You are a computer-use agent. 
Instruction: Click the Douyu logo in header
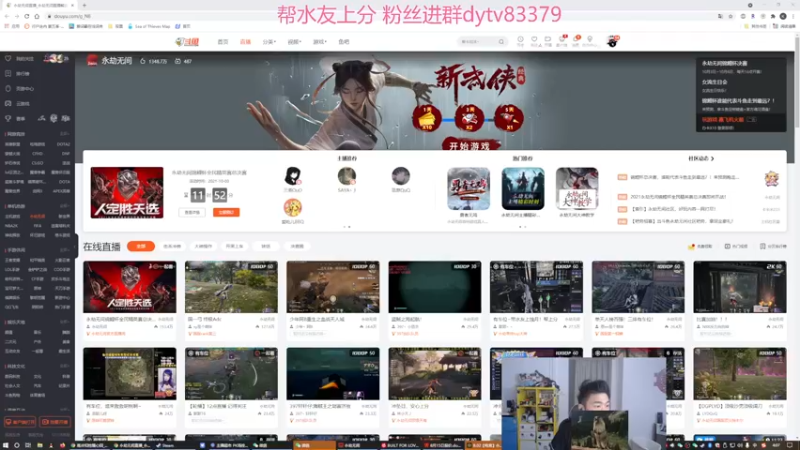pyautogui.click(x=187, y=42)
